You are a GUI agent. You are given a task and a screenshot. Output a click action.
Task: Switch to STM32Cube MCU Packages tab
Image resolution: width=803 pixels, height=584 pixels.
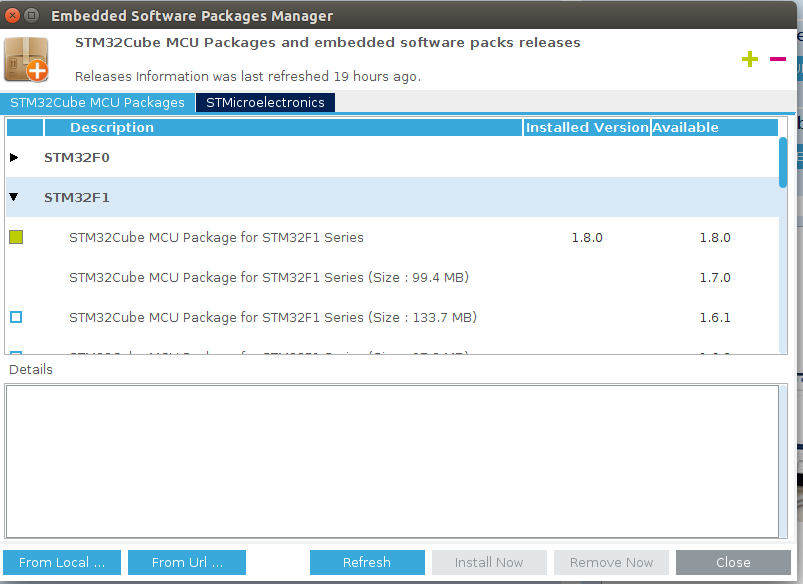(x=97, y=102)
